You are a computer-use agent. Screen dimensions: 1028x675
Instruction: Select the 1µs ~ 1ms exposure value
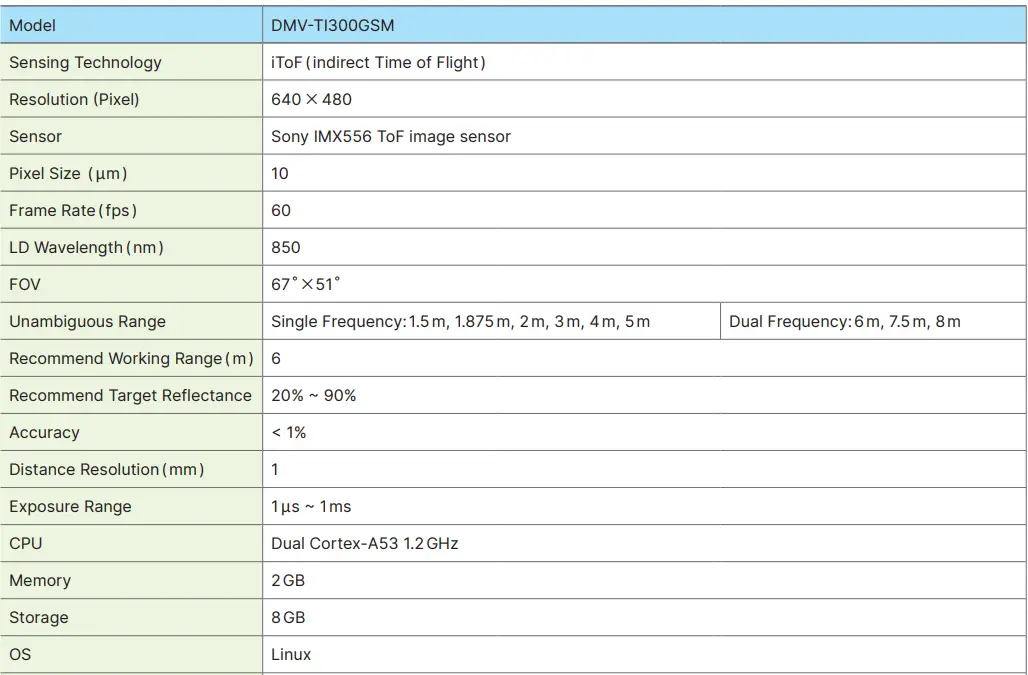point(311,506)
